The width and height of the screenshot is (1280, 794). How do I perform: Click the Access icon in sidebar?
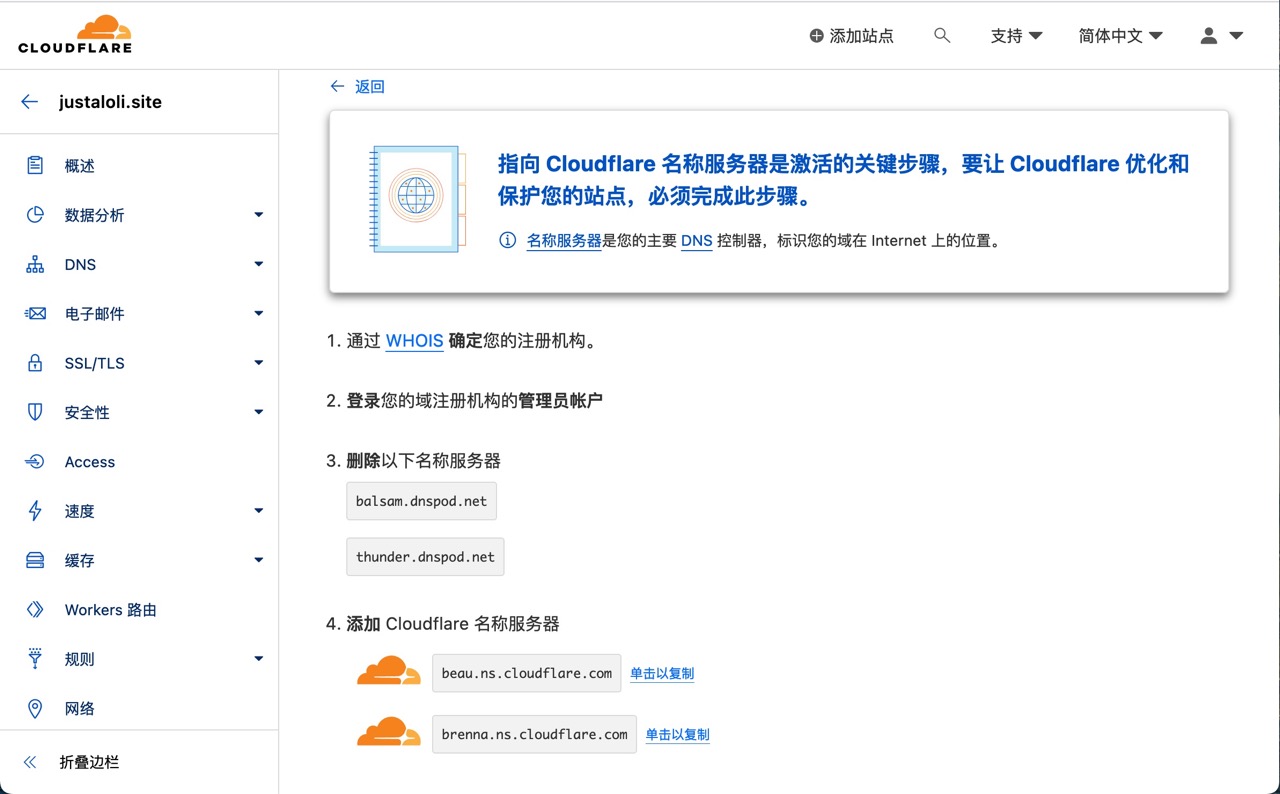[x=35, y=462]
